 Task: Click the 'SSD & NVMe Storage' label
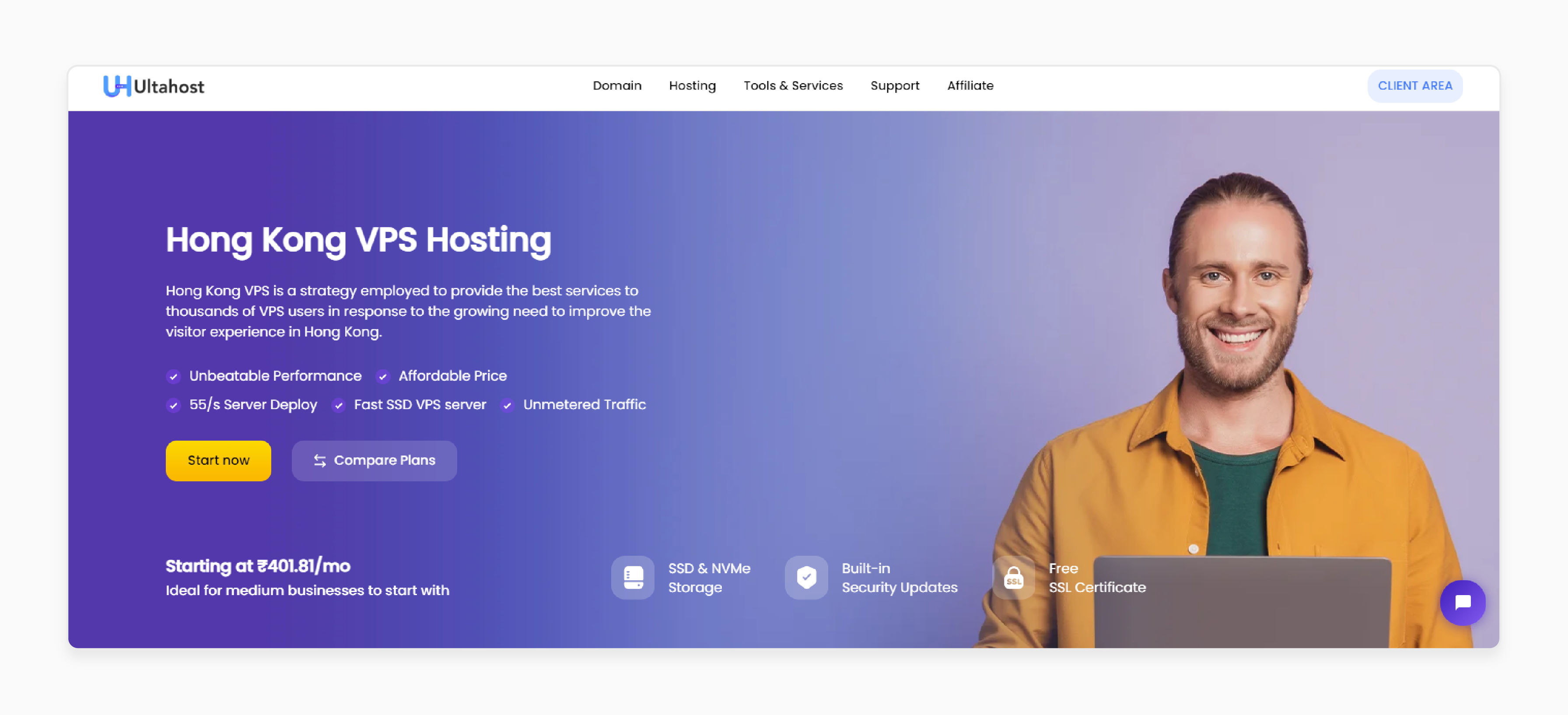point(708,577)
